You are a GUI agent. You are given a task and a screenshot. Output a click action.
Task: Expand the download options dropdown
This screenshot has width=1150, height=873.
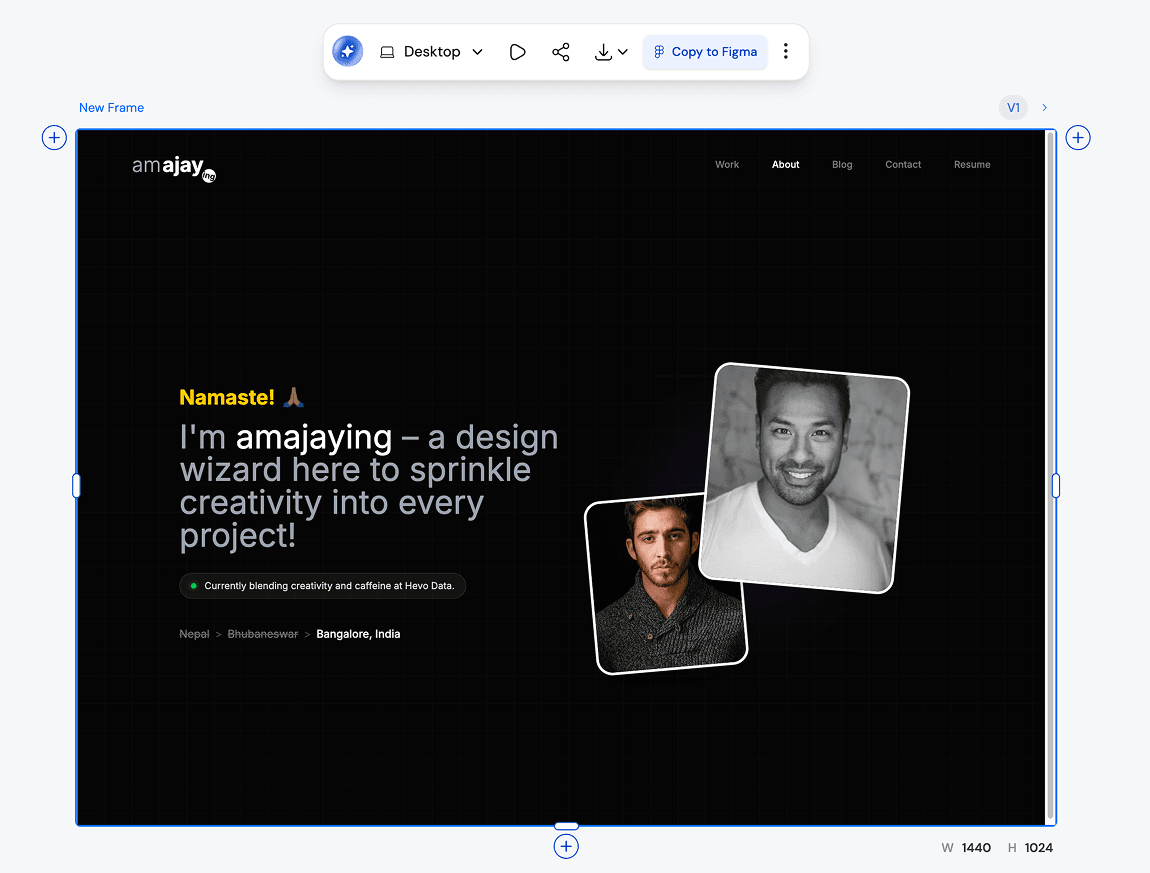coord(611,52)
